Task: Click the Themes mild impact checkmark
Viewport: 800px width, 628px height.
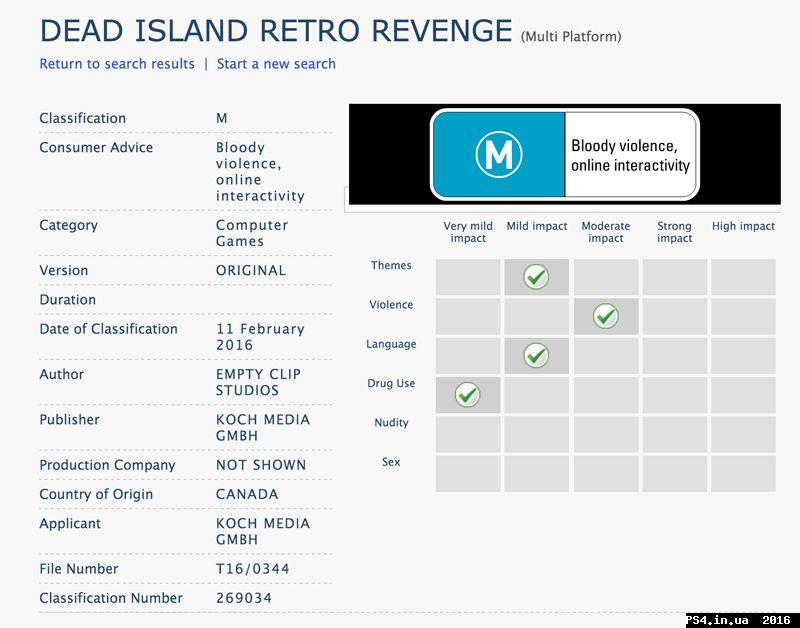Action: click(536, 277)
